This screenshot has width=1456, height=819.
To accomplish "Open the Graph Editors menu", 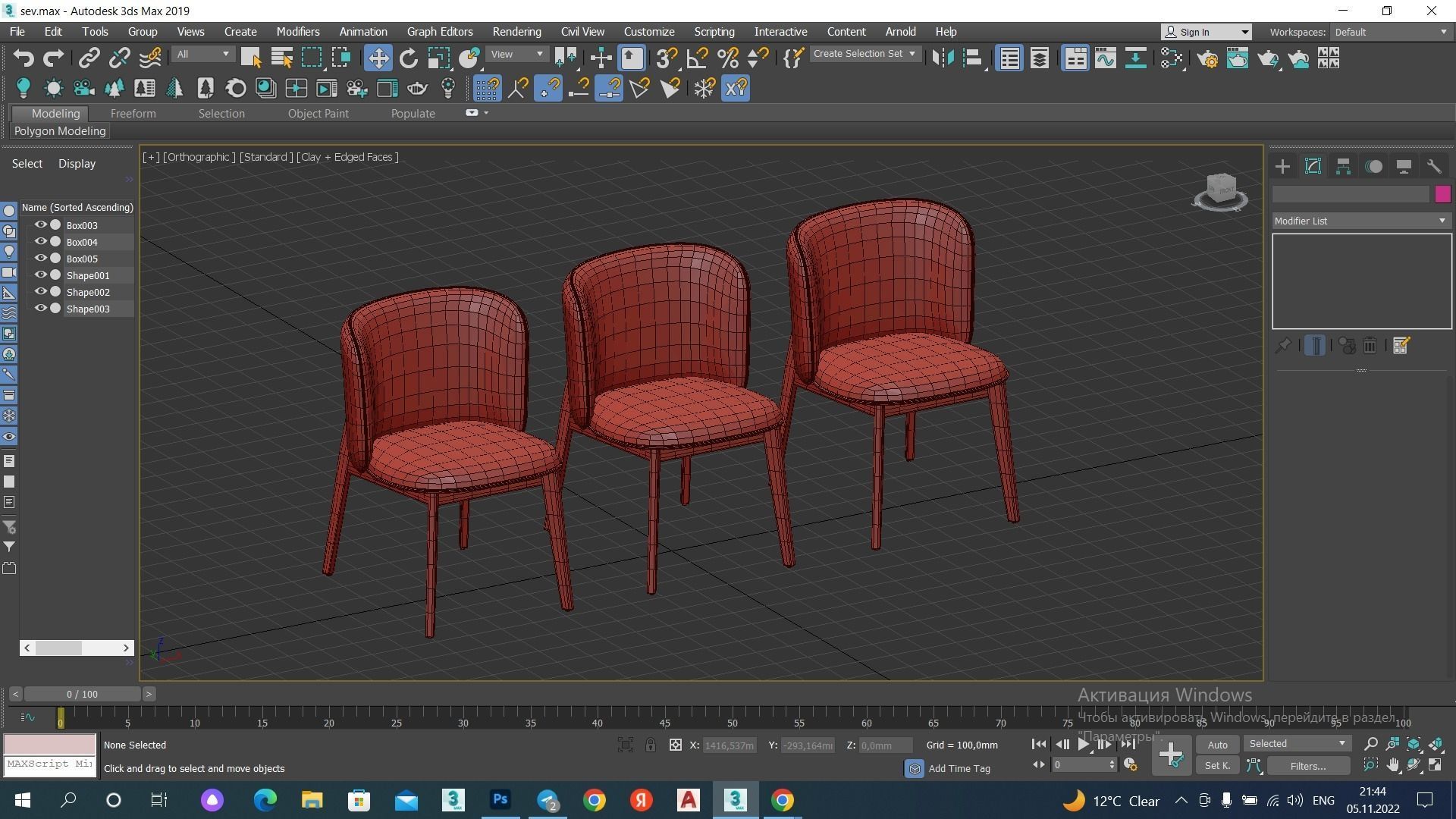I will 440,32.
